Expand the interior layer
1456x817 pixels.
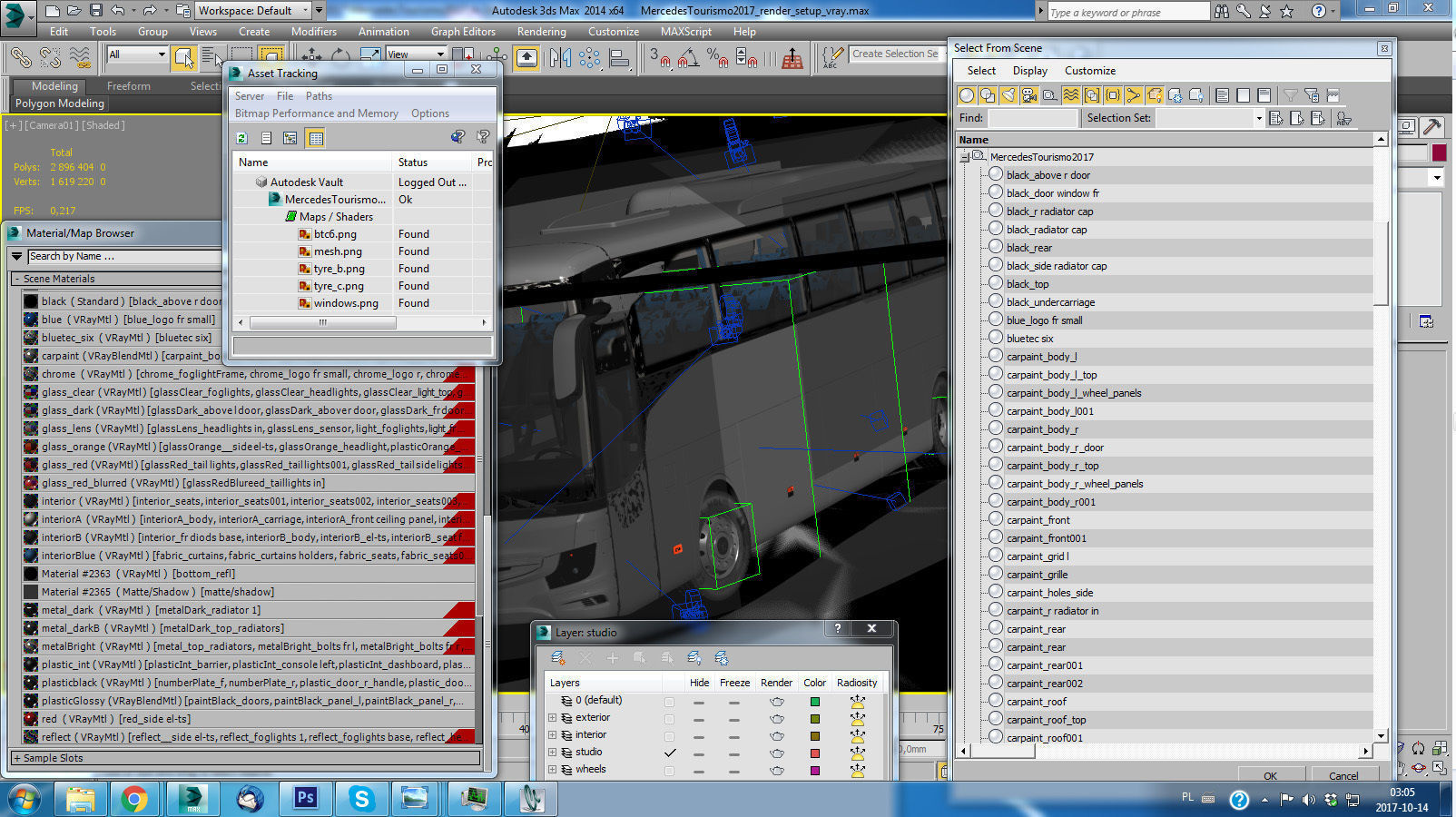pyautogui.click(x=552, y=735)
